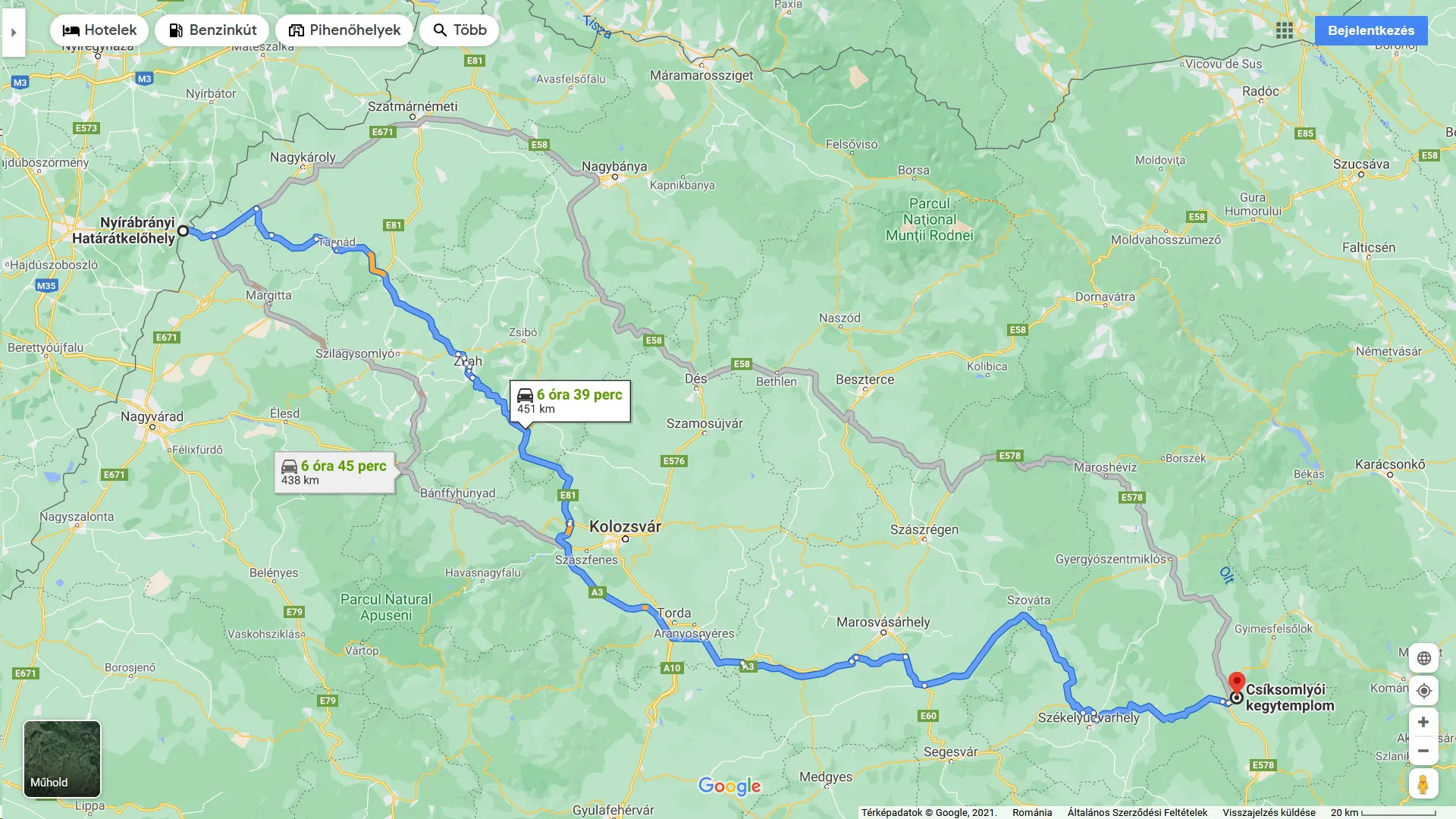Search for Benzinkút along the route
This screenshot has width=1456, height=819.
click(212, 30)
